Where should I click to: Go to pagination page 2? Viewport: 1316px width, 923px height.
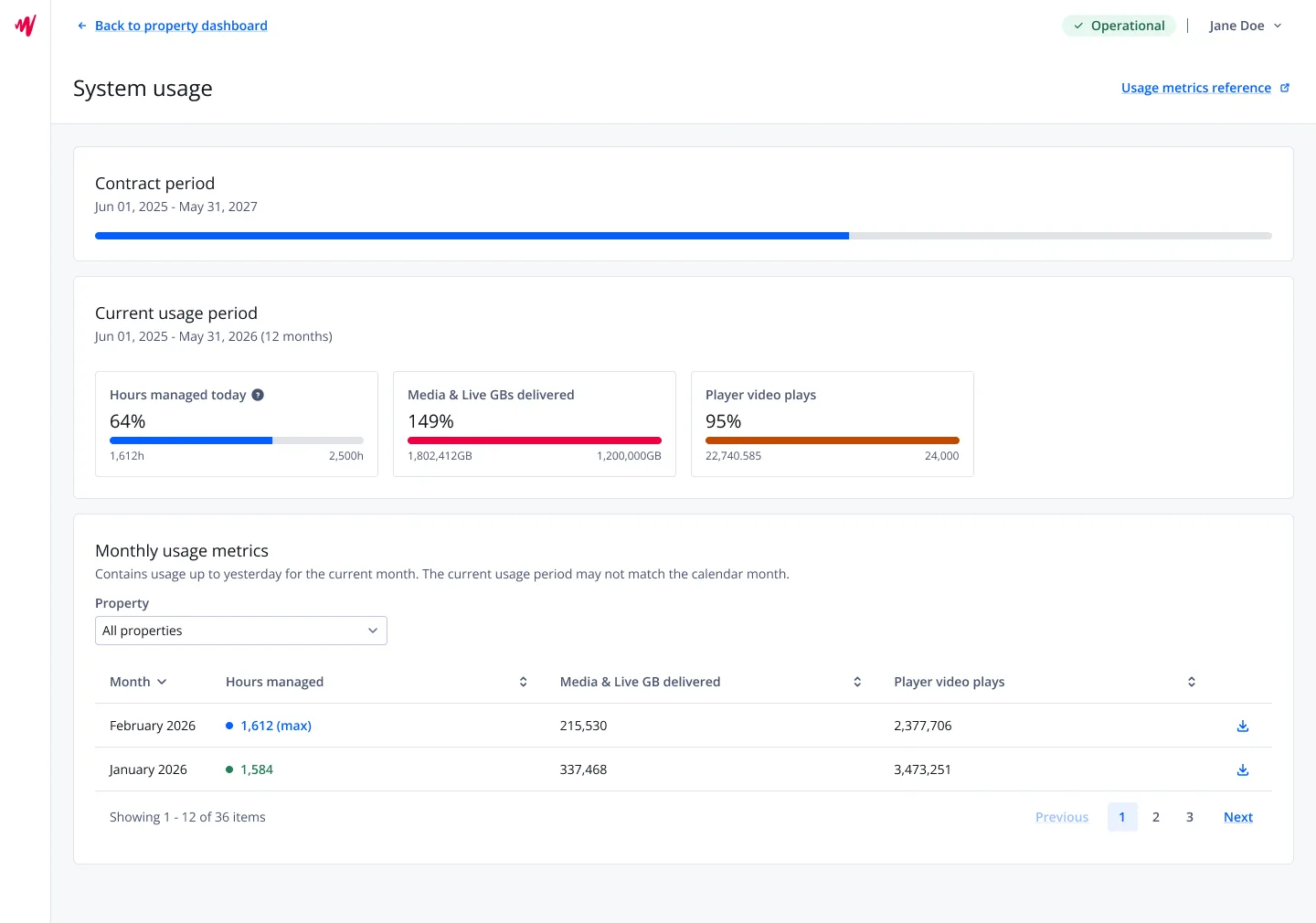1156,817
